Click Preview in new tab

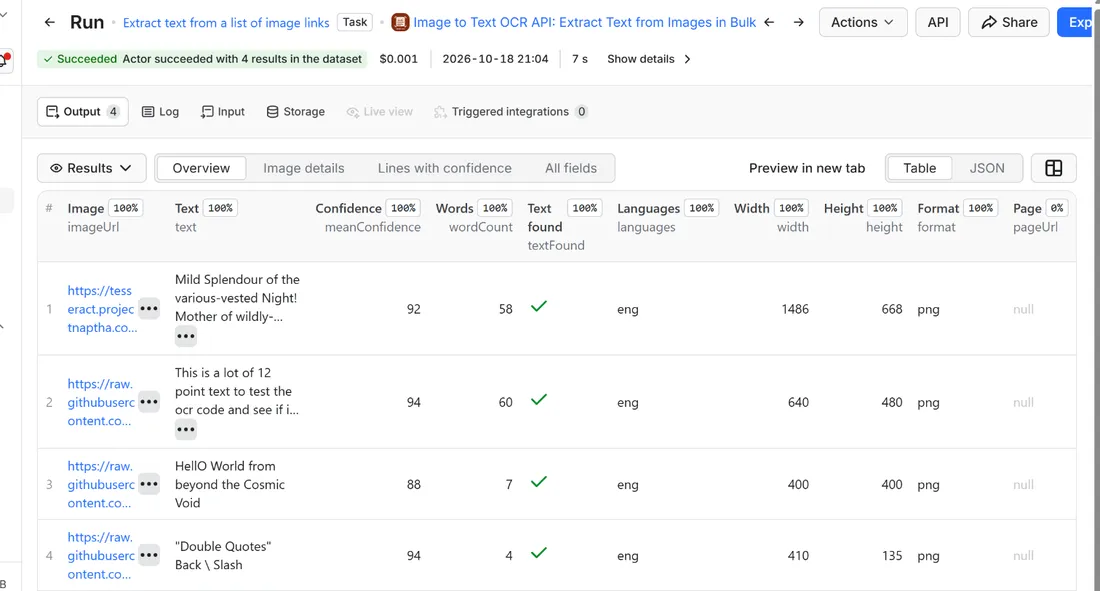[807, 168]
